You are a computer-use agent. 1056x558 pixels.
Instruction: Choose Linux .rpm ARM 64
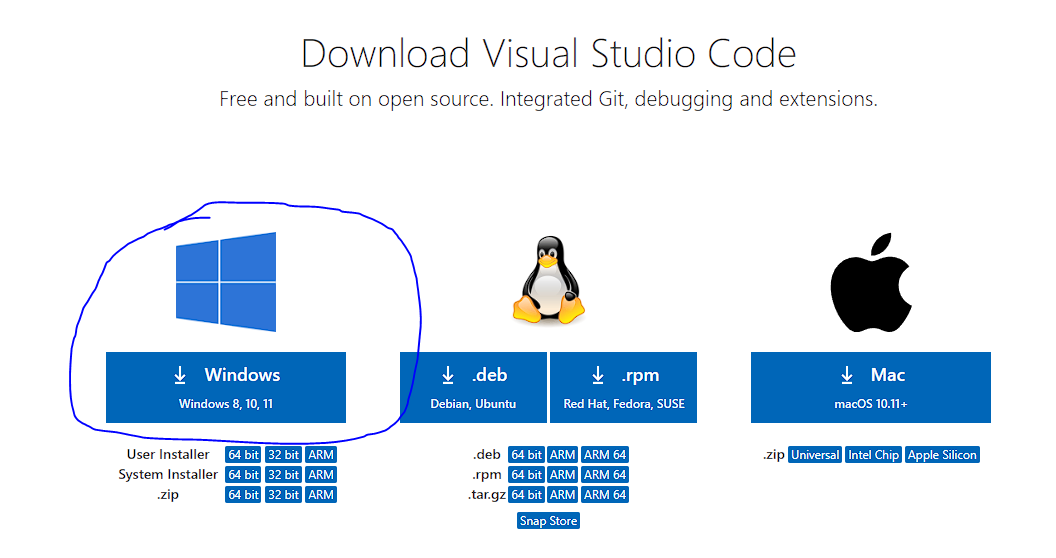[605, 475]
